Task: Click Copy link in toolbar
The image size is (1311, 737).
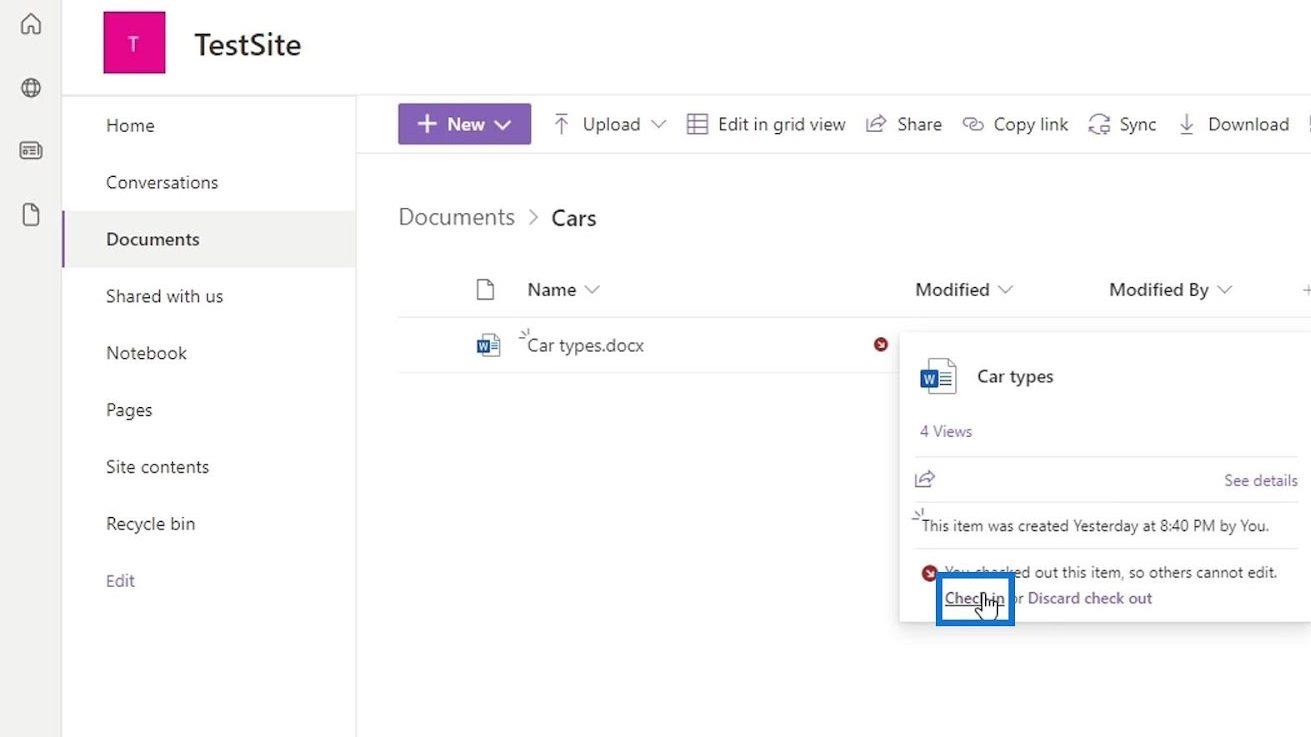Action: pyautogui.click(x=1016, y=124)
